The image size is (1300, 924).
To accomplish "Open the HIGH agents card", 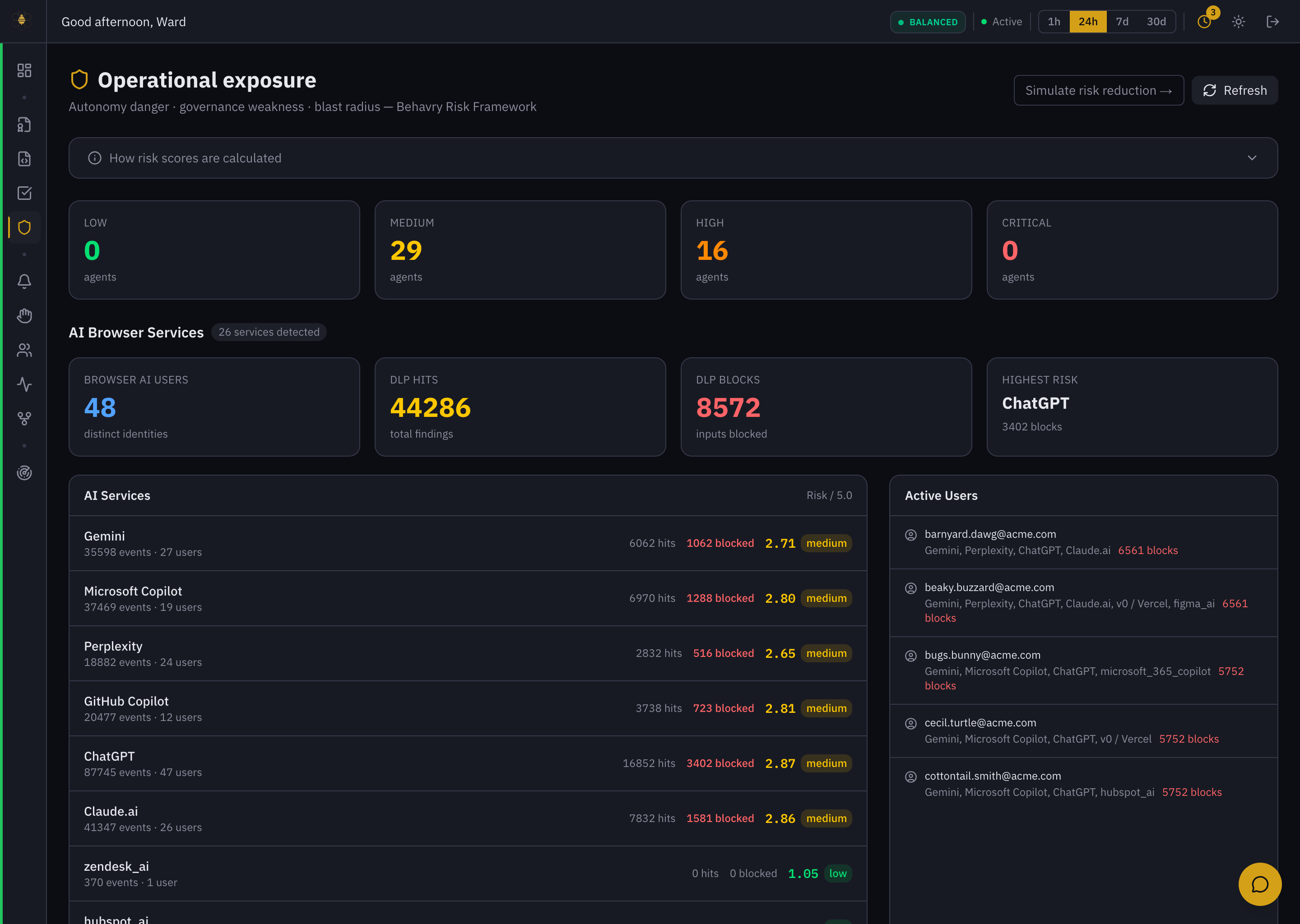I will pyautogui.click(x=826, y=250).
